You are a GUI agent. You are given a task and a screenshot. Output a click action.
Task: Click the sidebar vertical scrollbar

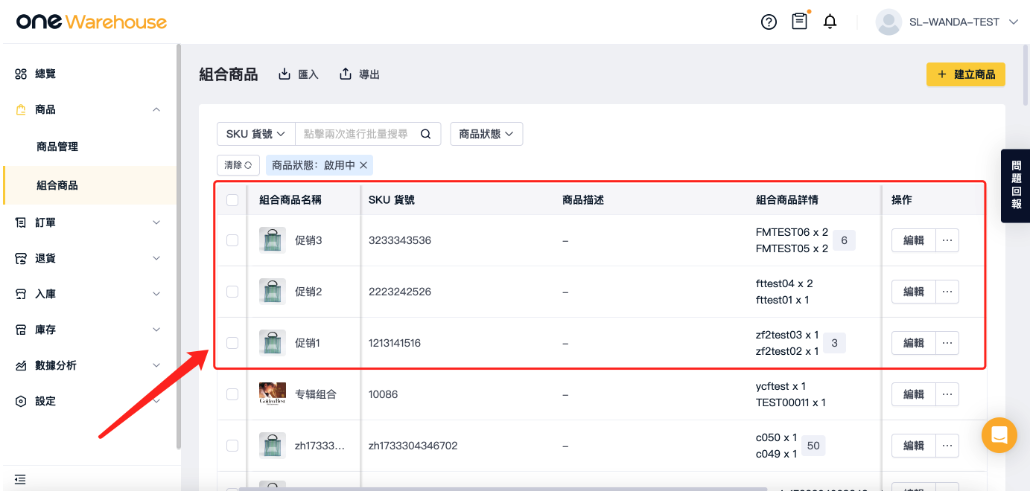tap(178, 246)
